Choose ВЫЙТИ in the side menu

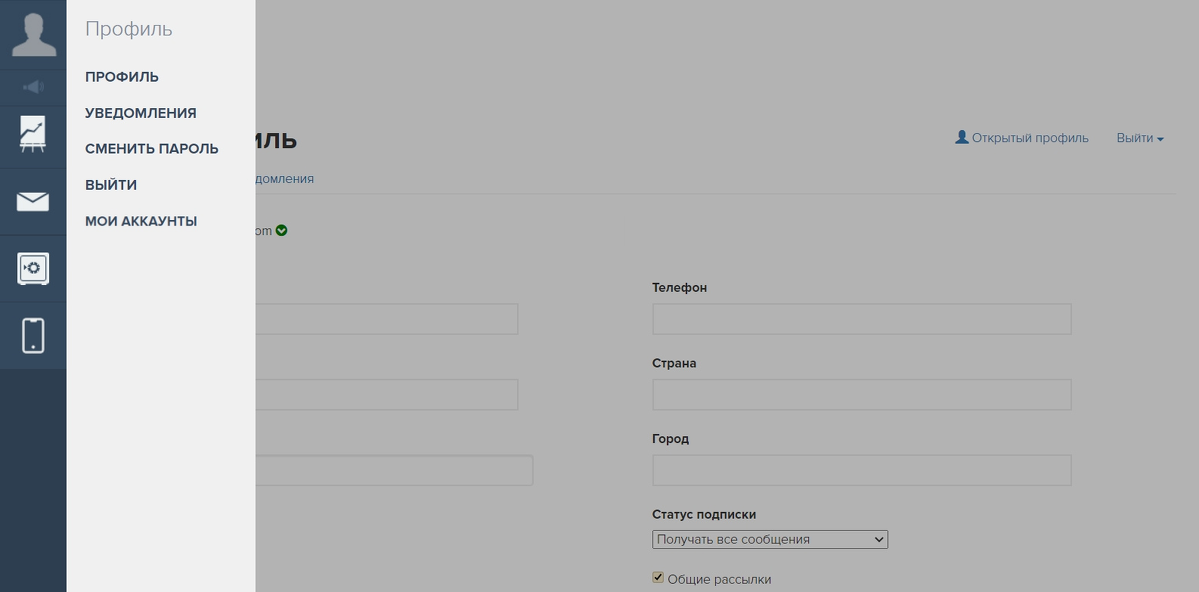(112, 185)
